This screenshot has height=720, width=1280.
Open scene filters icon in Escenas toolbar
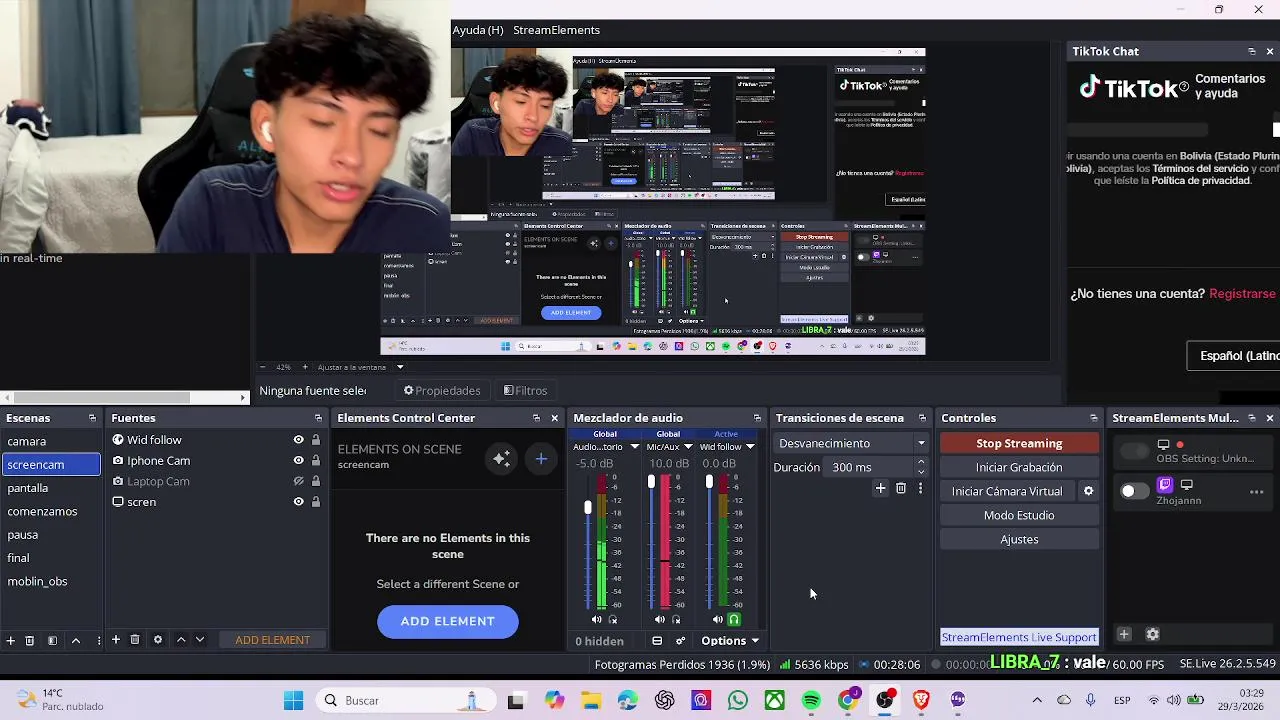(52, 640)
